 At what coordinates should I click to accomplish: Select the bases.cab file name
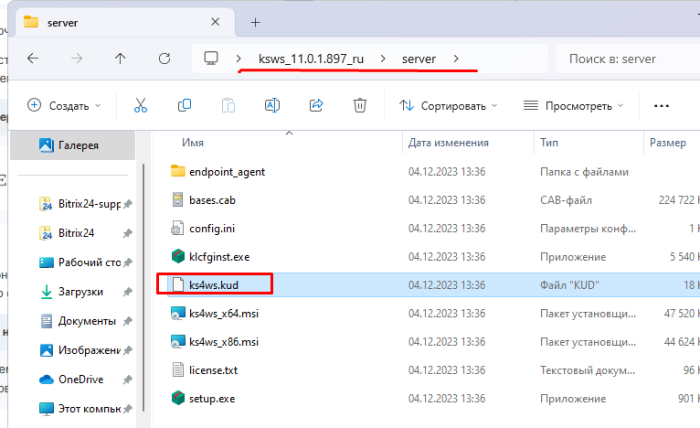[x=212, y=200]
